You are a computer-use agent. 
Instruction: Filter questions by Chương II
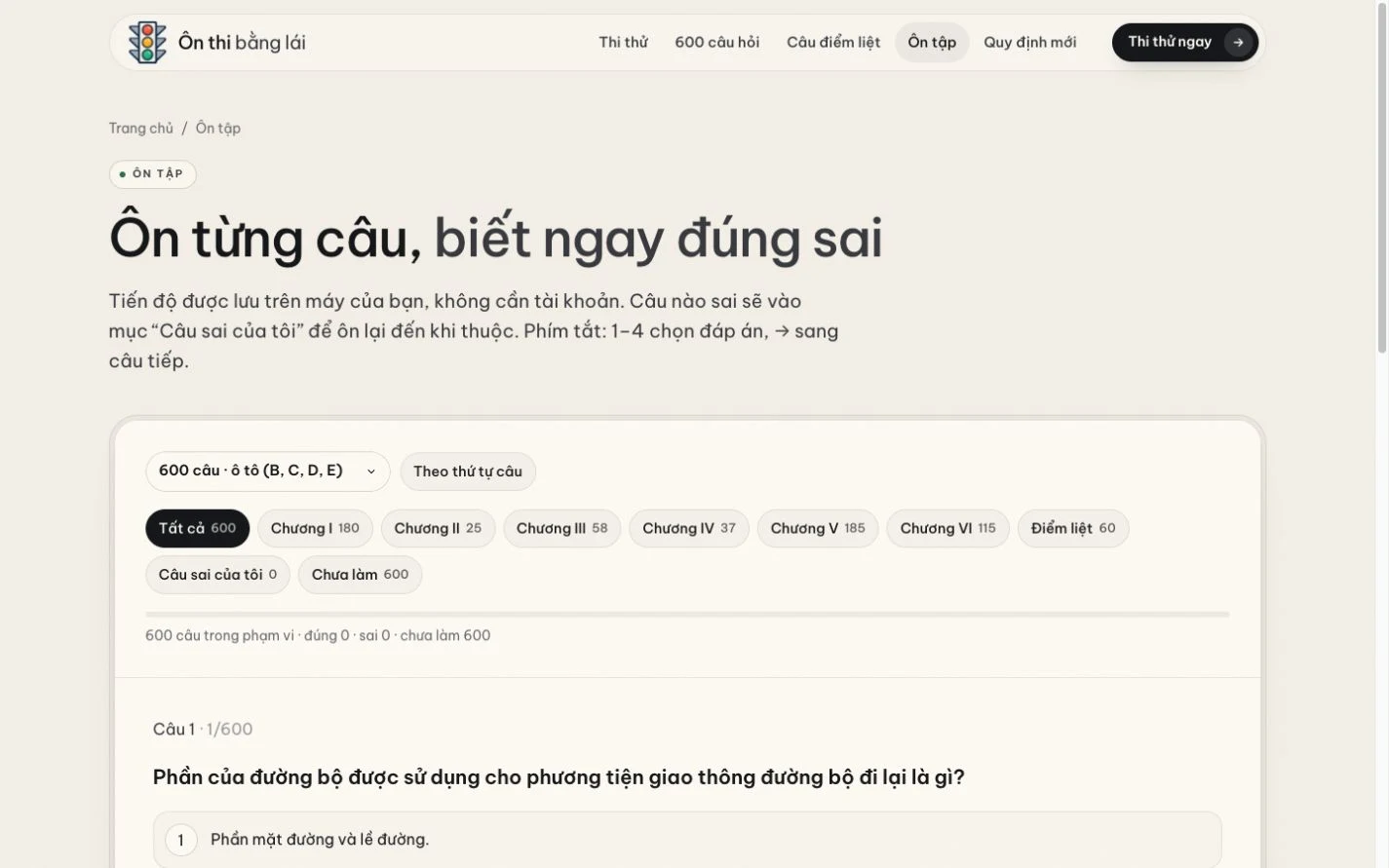coord(438,528)
